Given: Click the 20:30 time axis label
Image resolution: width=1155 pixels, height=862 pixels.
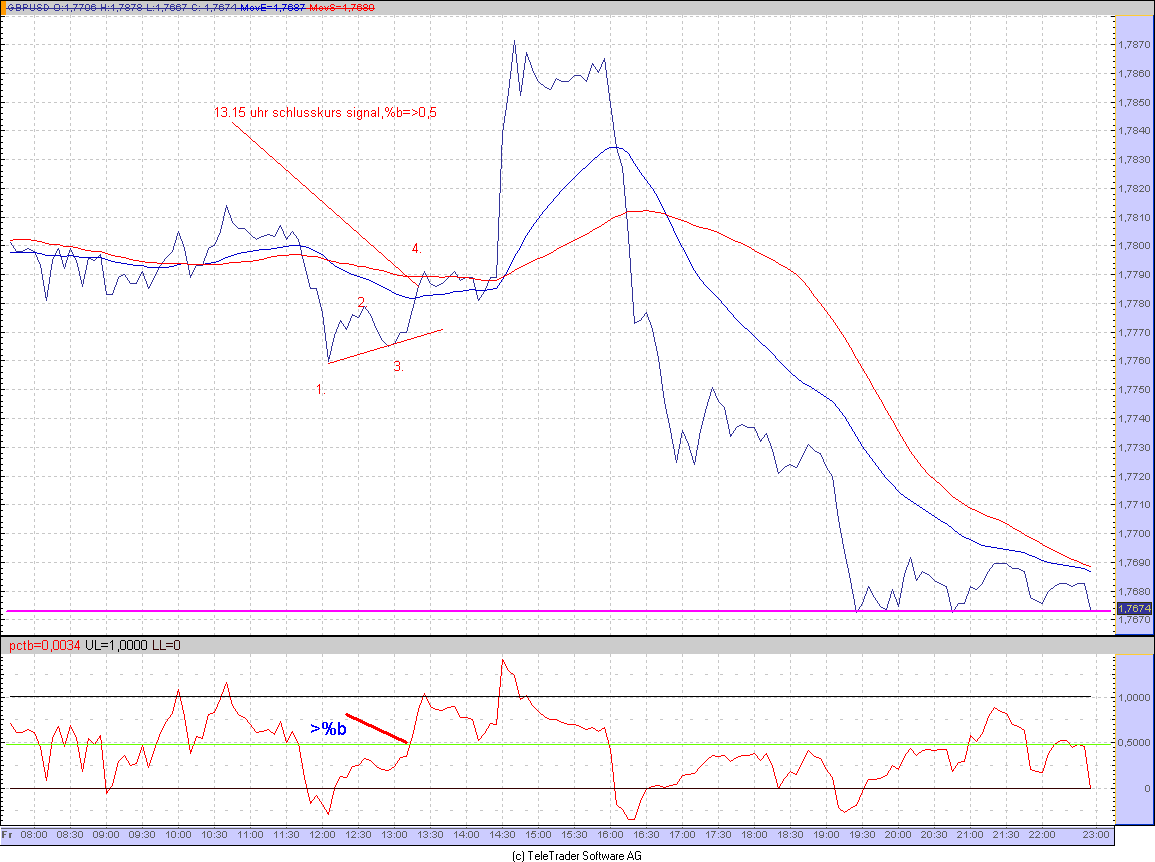Looking at the screenshot, I should (x=934, y=835).
